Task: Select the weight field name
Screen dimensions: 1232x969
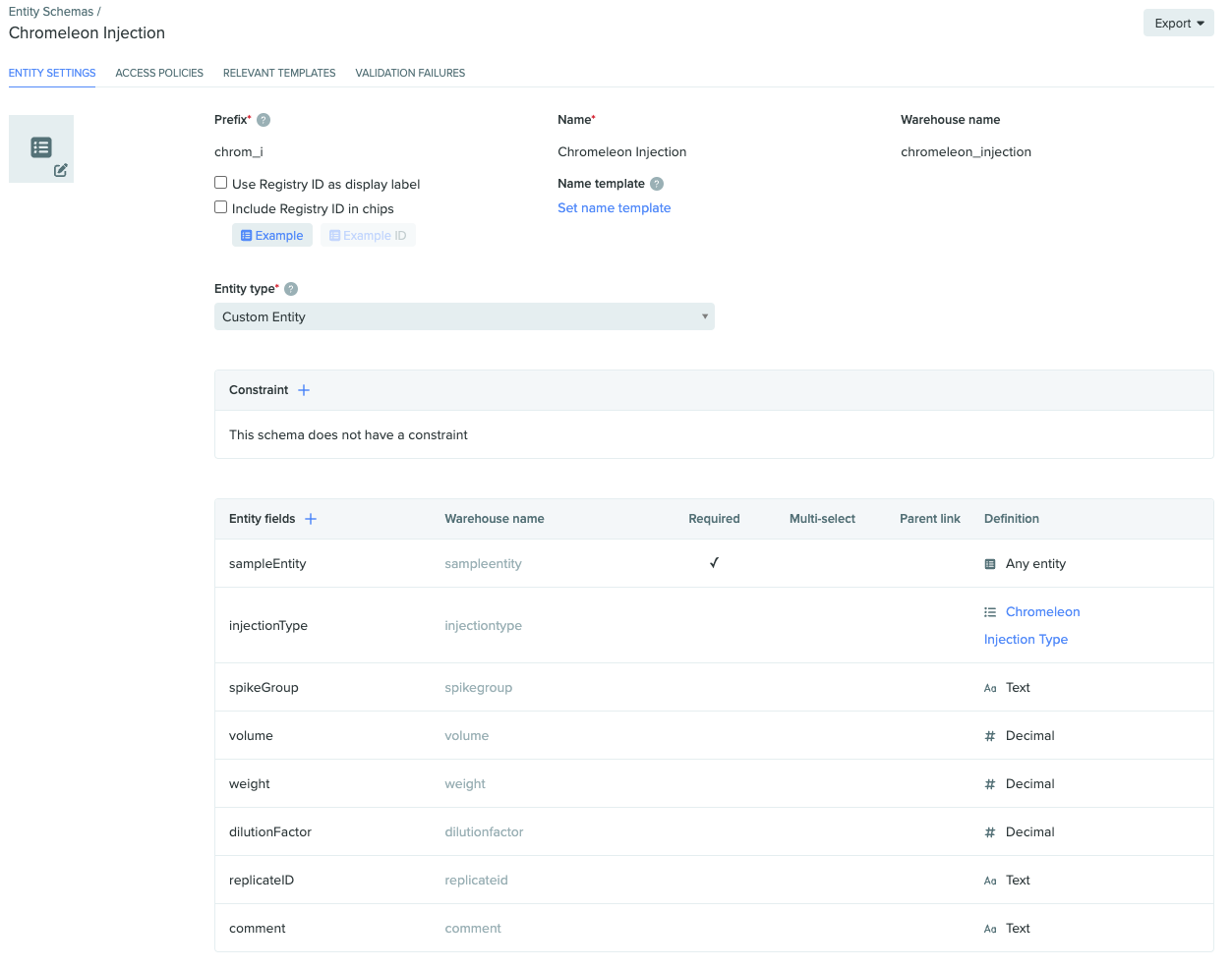Action: tap(250, 784)
